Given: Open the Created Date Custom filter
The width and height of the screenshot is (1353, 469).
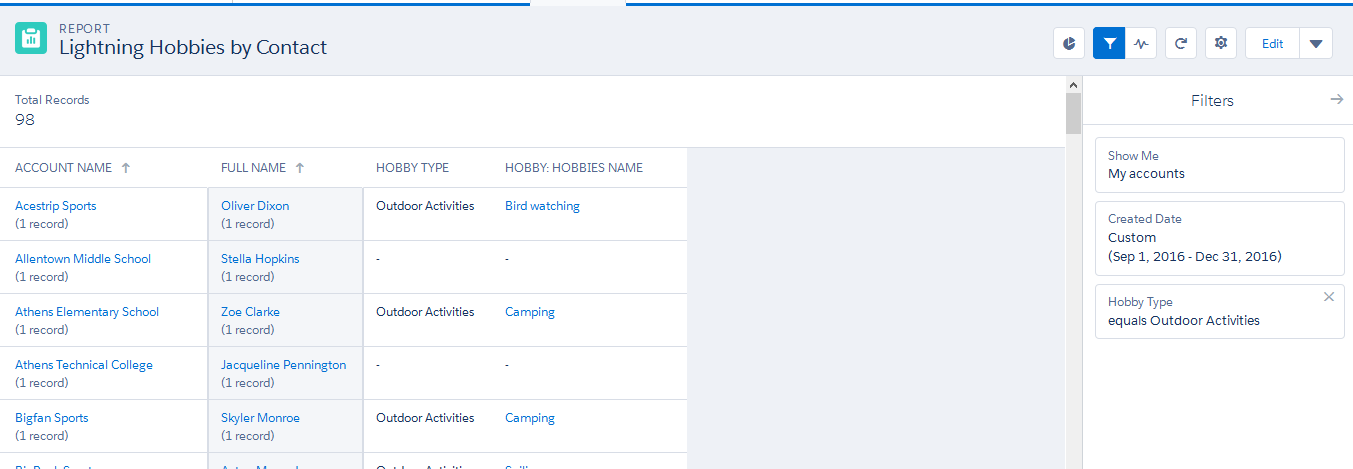Looking at the screenshot, I should pos(1220,238).
